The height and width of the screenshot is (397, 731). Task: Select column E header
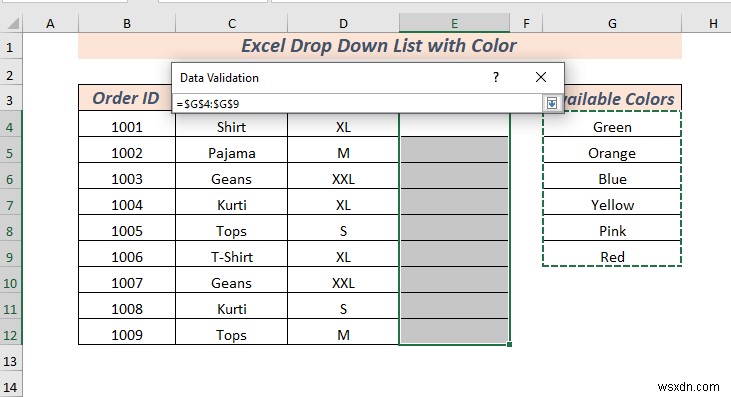click(x=455, y=23)
